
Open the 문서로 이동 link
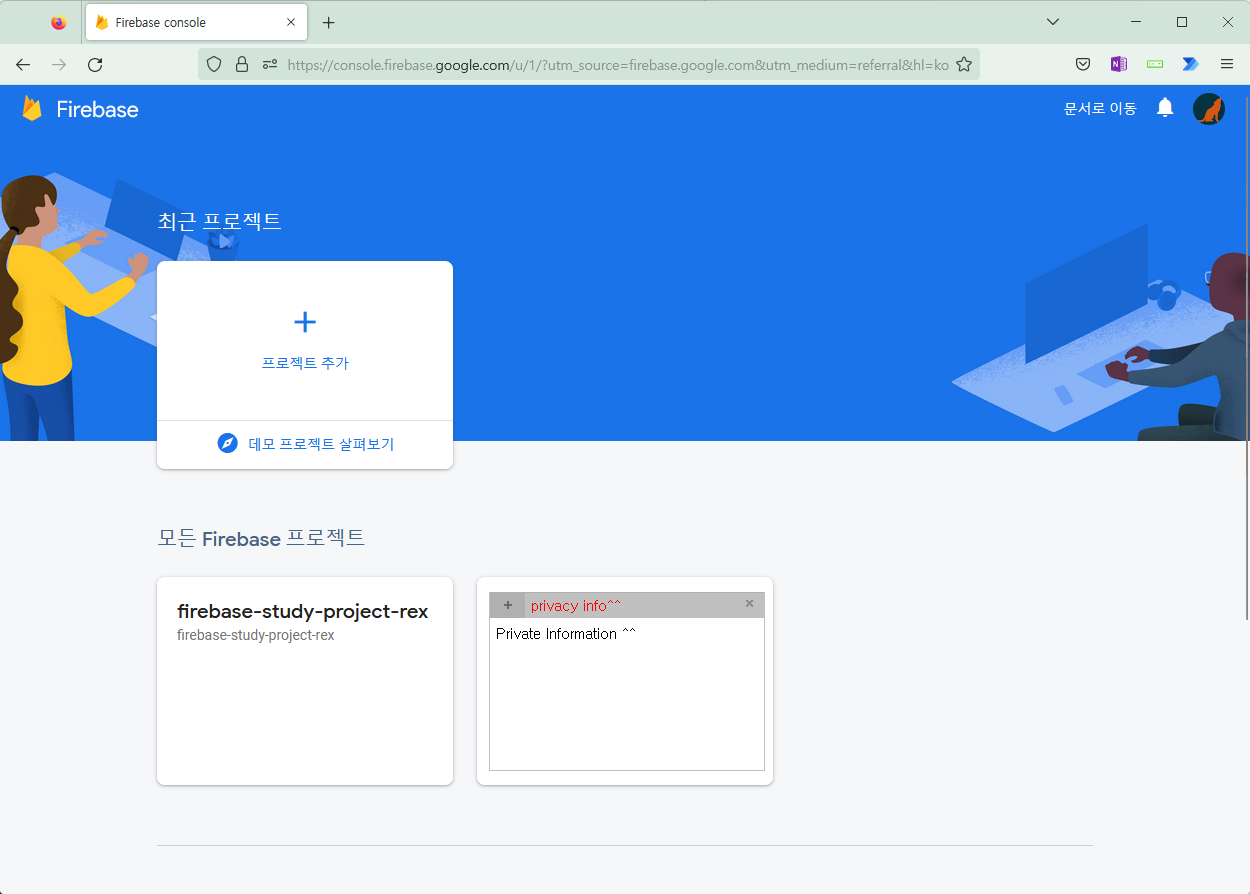click(x=1100, y=109)
